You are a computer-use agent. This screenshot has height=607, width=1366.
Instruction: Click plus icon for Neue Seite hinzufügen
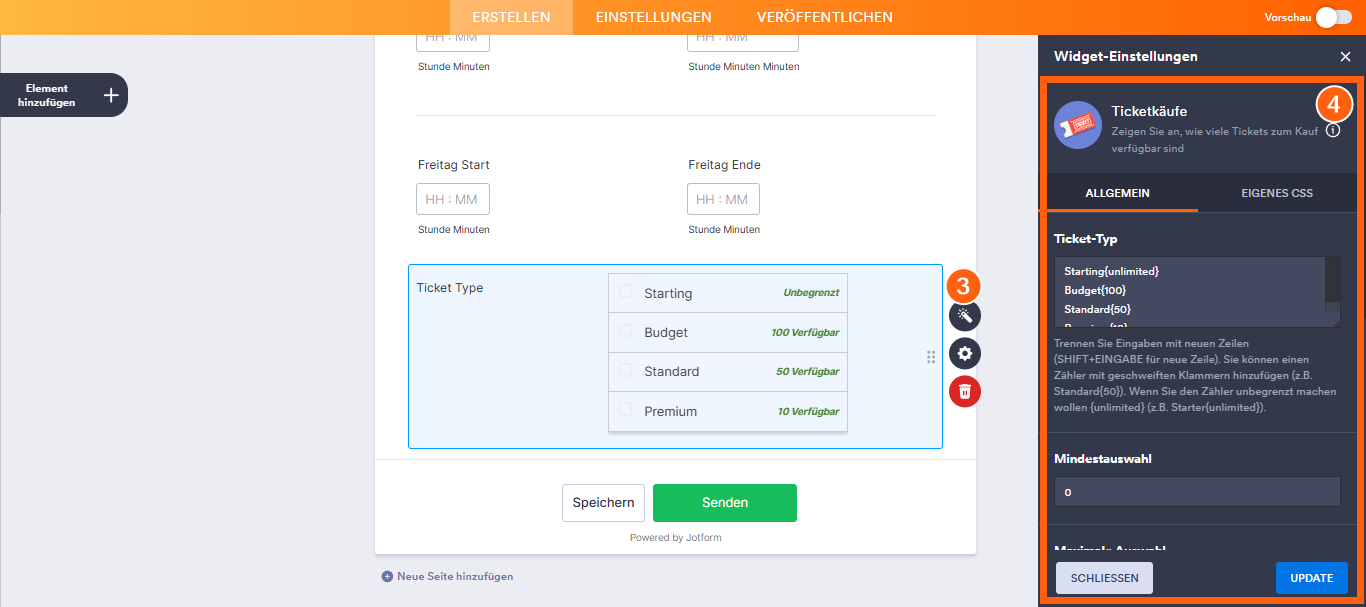tap(387, 576)
